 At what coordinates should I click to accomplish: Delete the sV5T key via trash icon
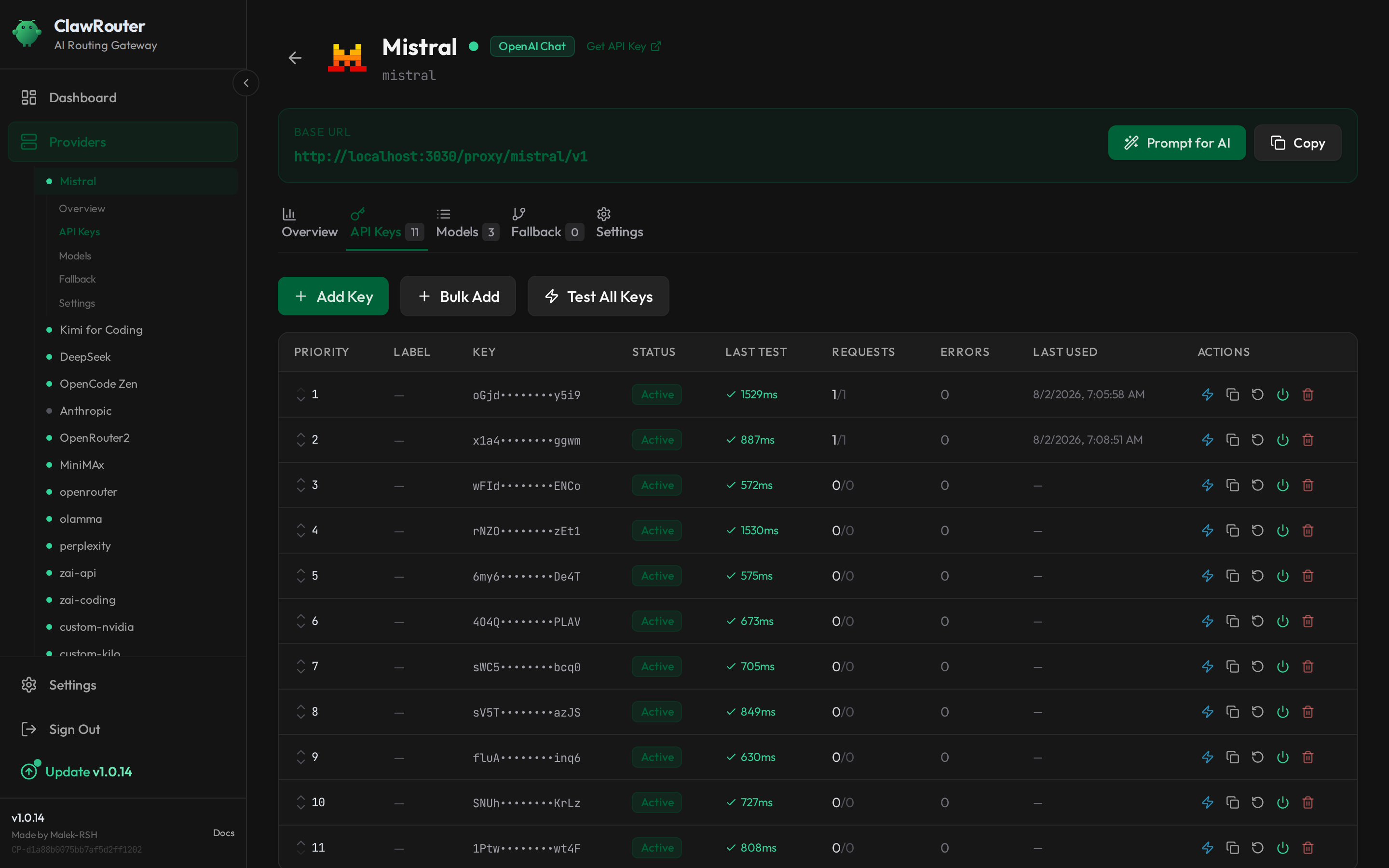[1308, 712]
